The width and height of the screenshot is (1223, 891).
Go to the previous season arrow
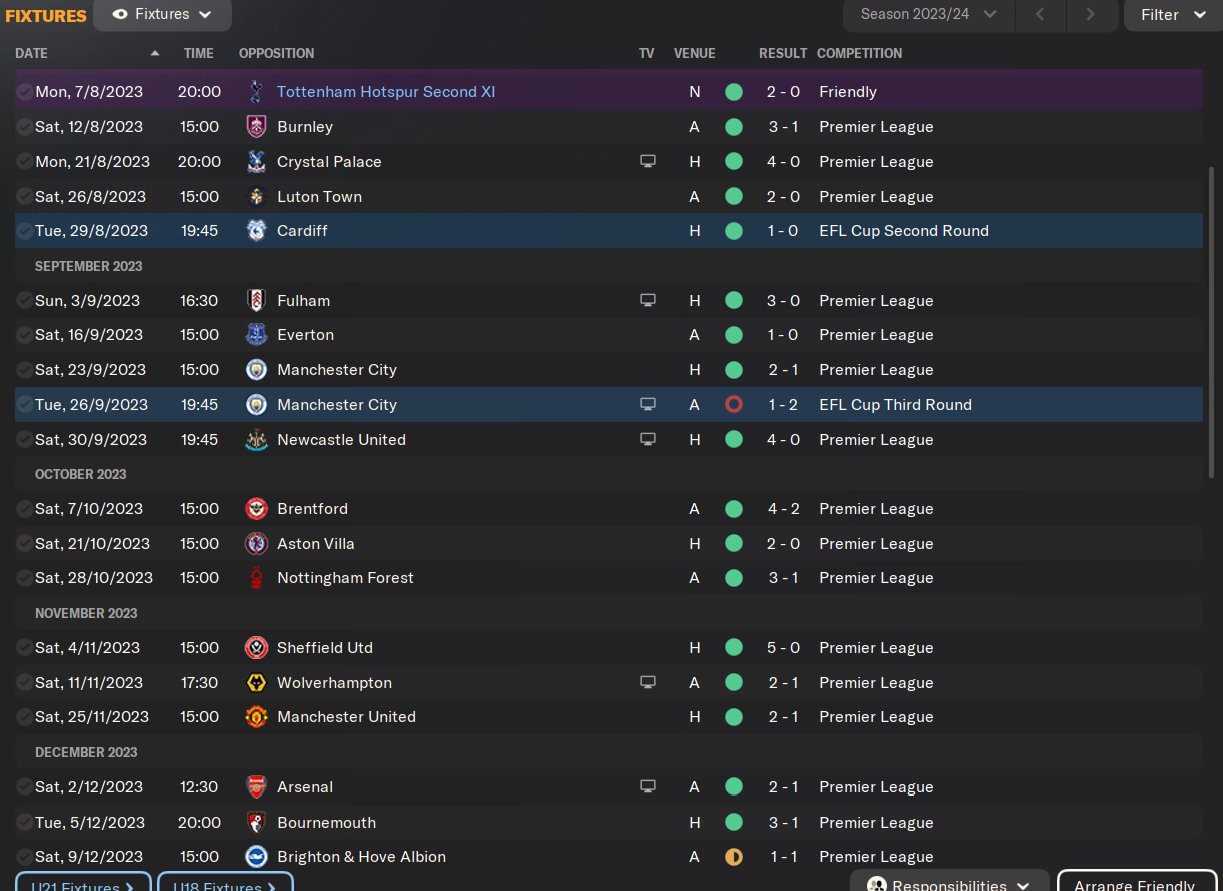(x=1041, y=15)
